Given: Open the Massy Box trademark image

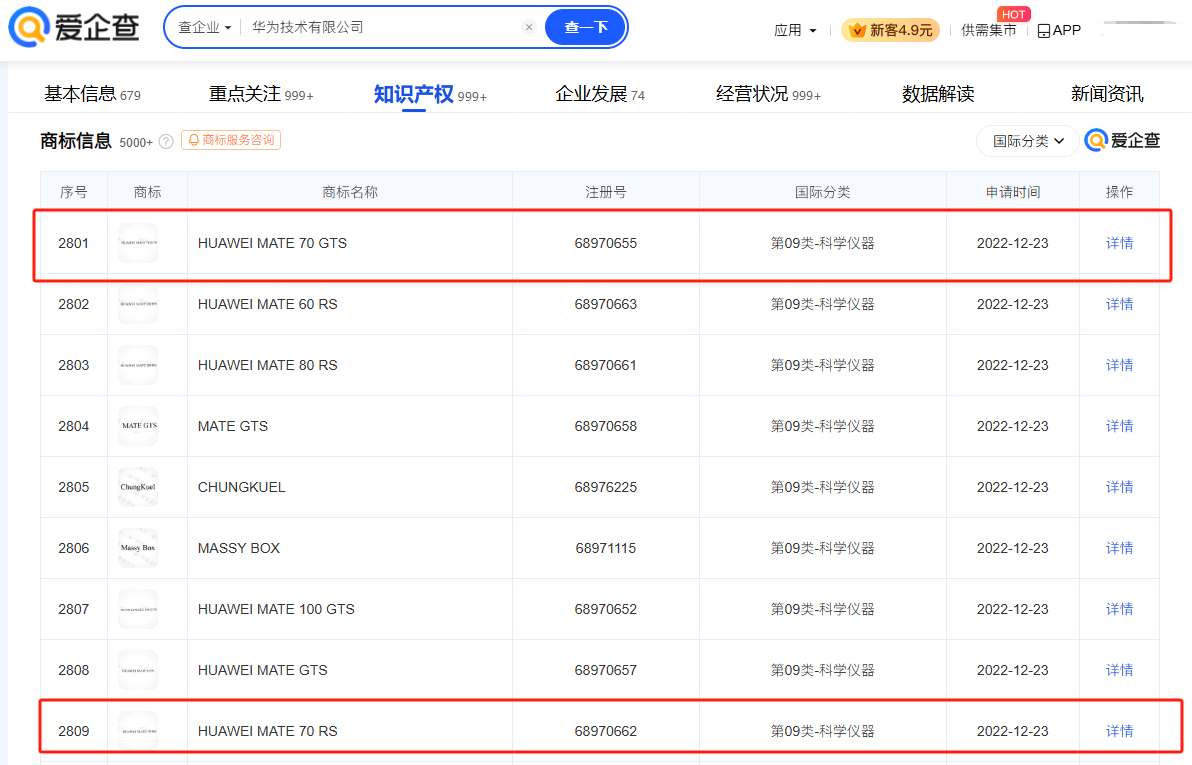Looking at the screenshot, I should pyautogui.click(x=138, y=548).
